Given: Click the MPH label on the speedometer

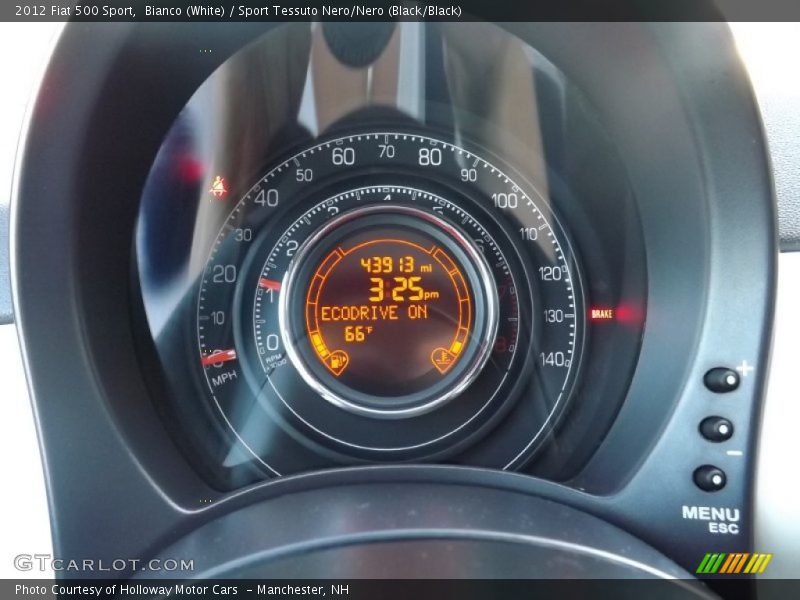Looking at the screenshot, I should tap(223, 377).
